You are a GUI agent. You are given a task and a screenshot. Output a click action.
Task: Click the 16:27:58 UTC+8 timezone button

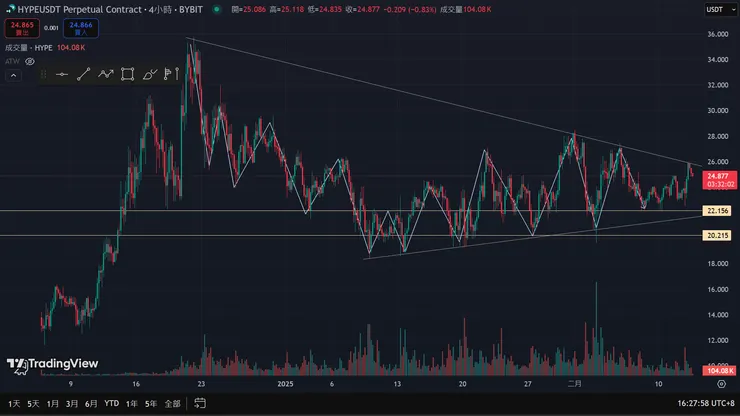(706, 403)
